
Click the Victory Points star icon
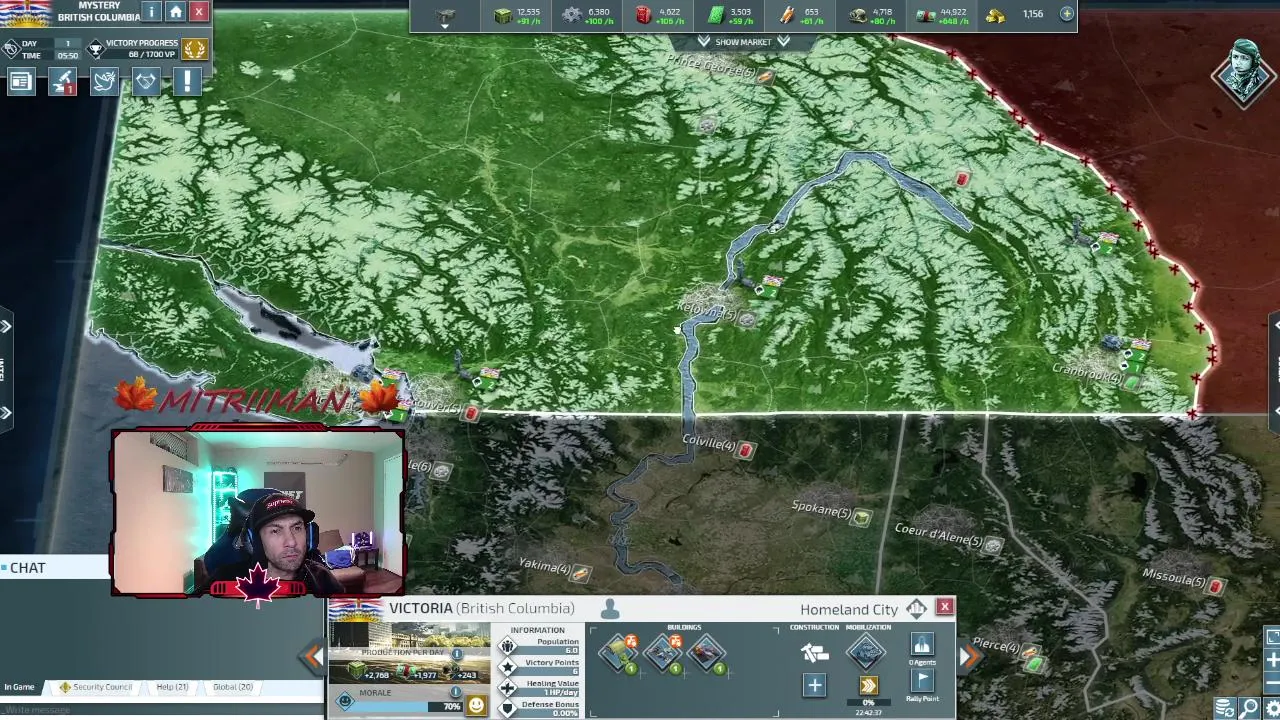[507, 666]
